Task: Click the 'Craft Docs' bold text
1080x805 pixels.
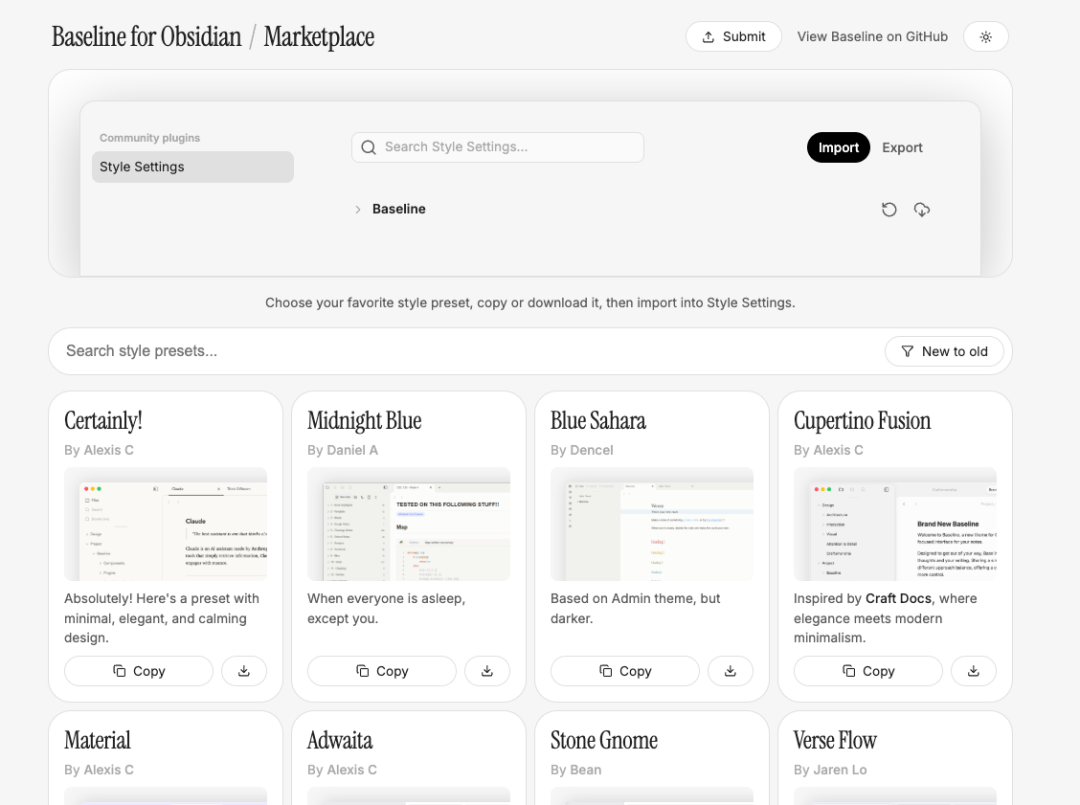Action: pyautogui.click(x=898, y=598)
